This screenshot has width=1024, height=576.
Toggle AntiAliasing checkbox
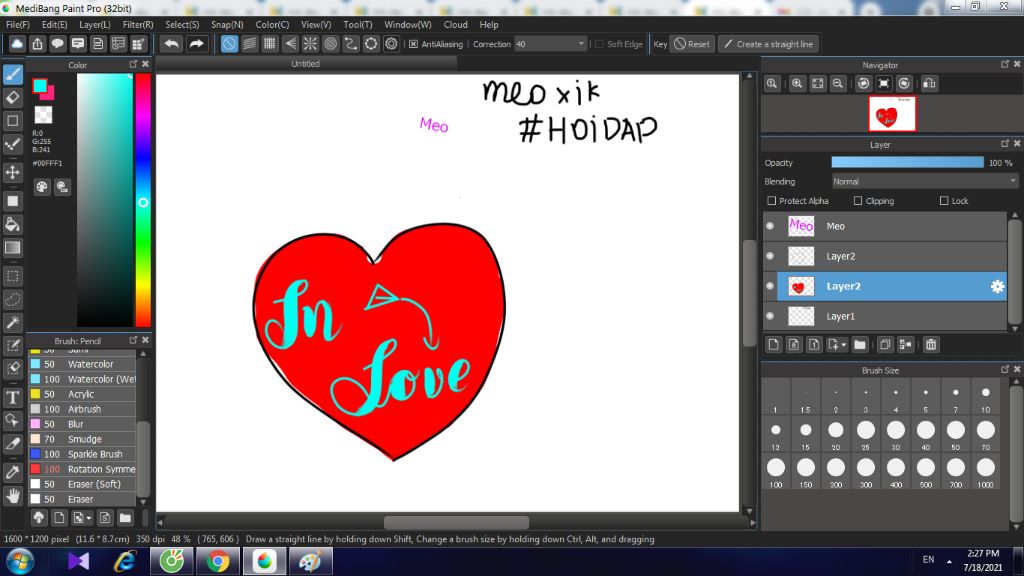coord(413,44)
